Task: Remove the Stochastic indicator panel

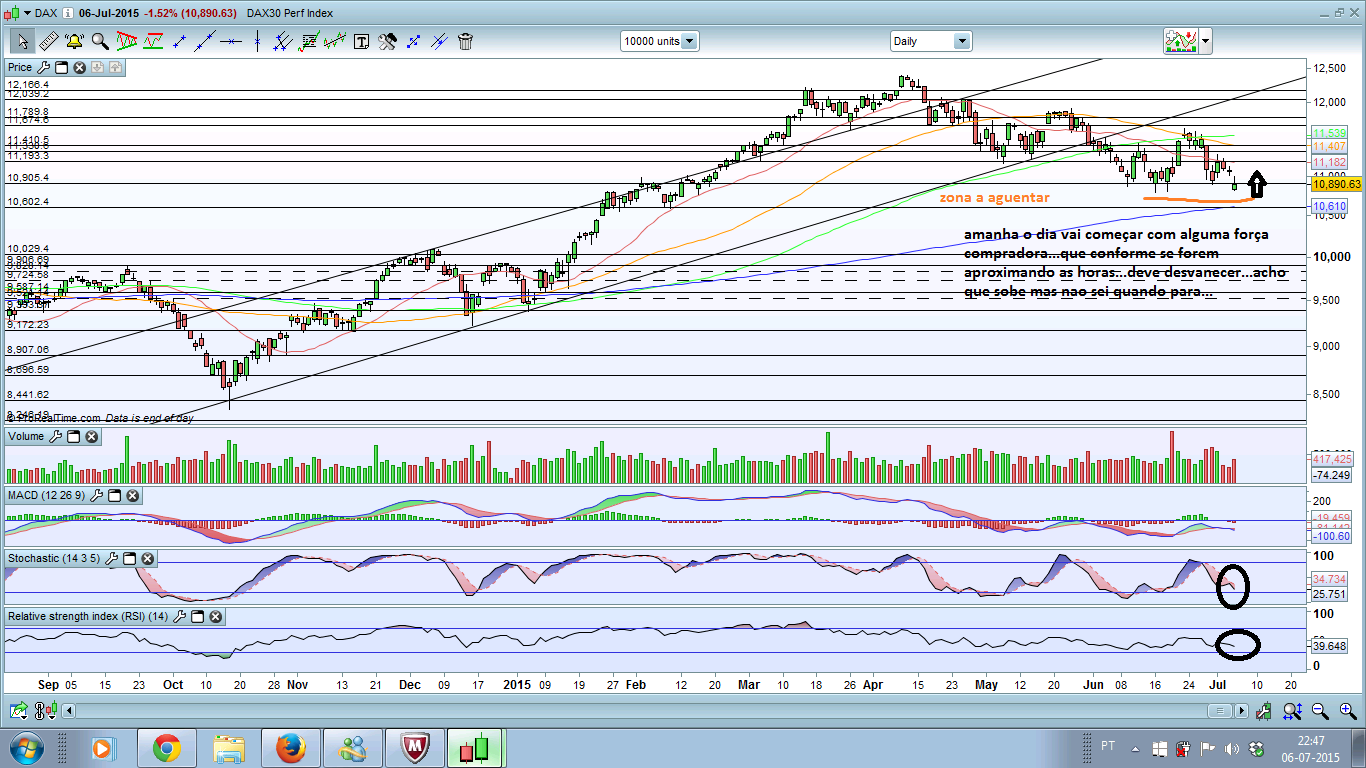Action: click(x=147, y=559)
